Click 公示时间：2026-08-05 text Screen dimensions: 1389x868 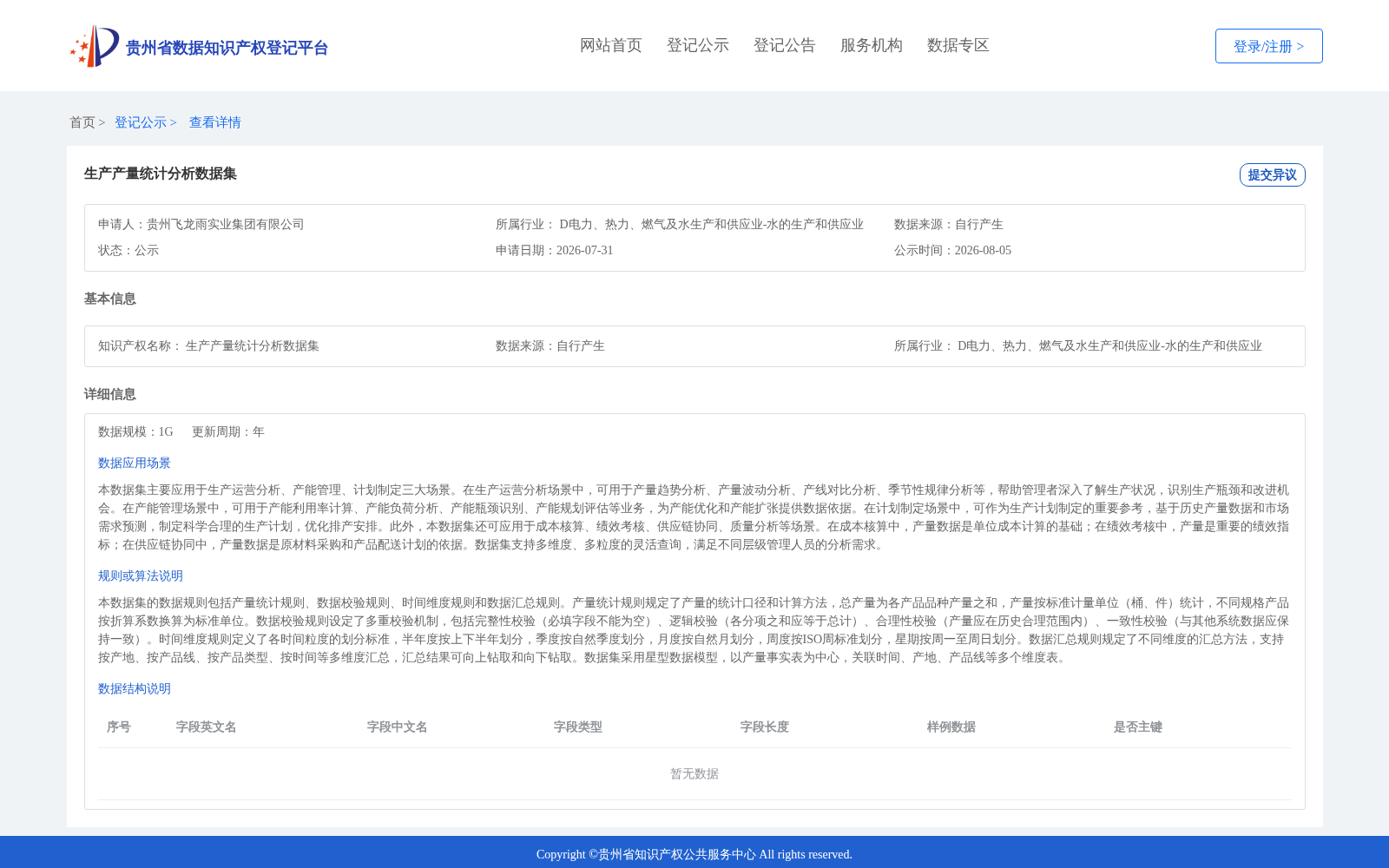[952, 250]
